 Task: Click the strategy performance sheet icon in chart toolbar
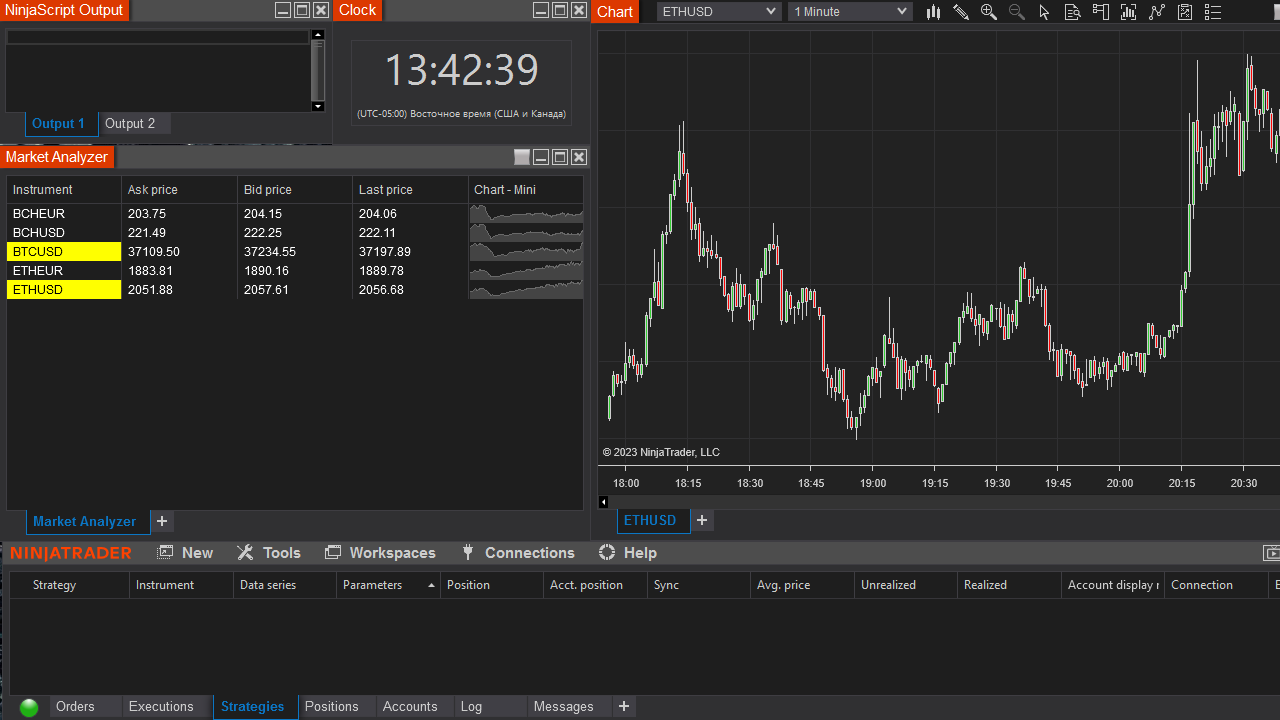click(x=1185, y=12)
